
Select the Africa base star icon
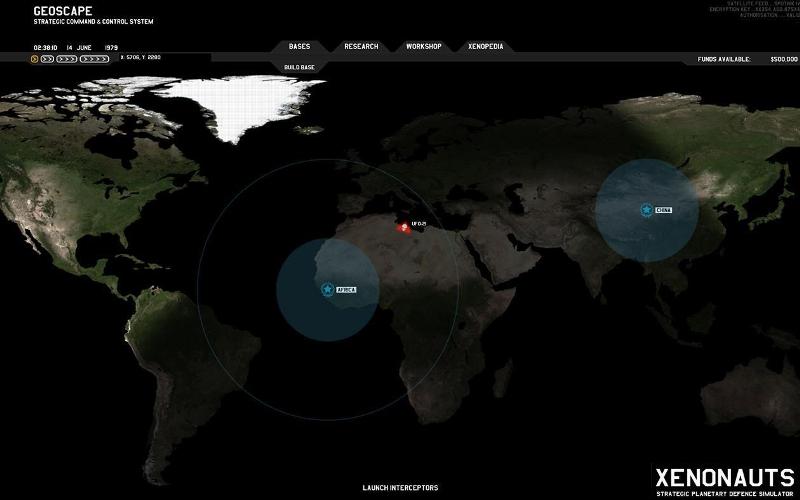click(326, 289)
